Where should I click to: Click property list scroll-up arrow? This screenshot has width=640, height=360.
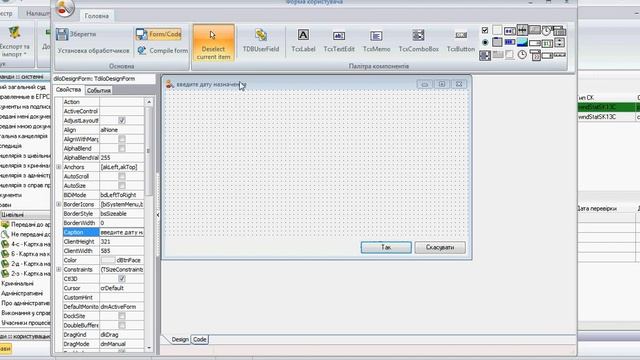tap(149, 102)
